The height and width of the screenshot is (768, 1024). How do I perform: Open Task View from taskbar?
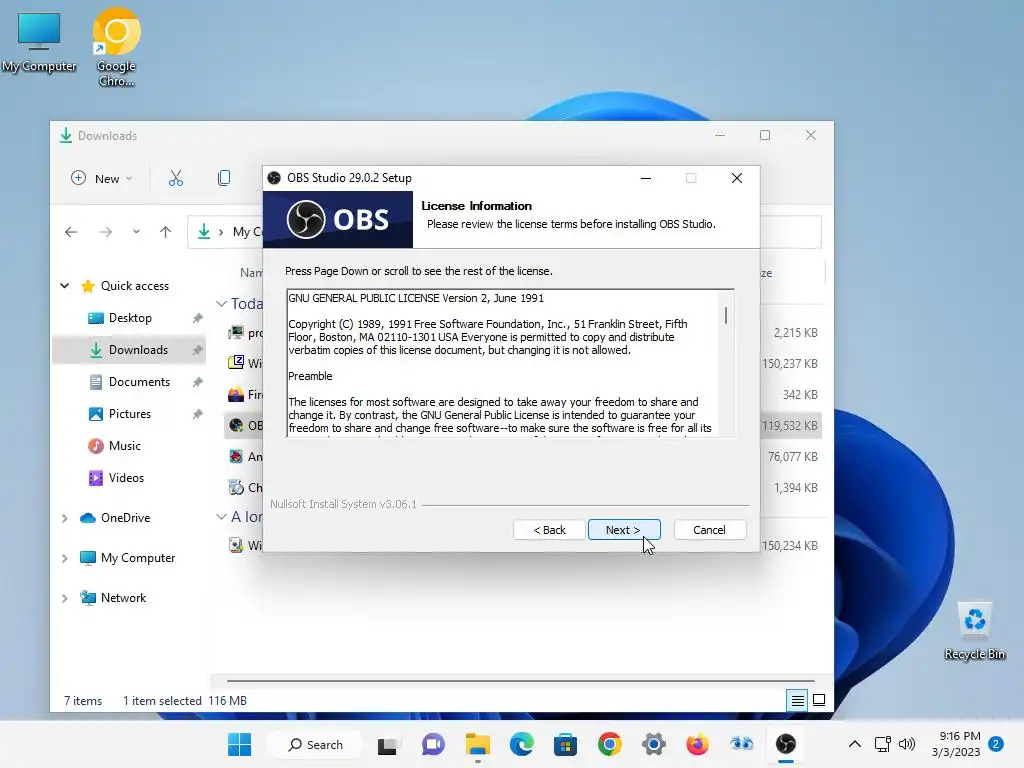click(387, 745)
